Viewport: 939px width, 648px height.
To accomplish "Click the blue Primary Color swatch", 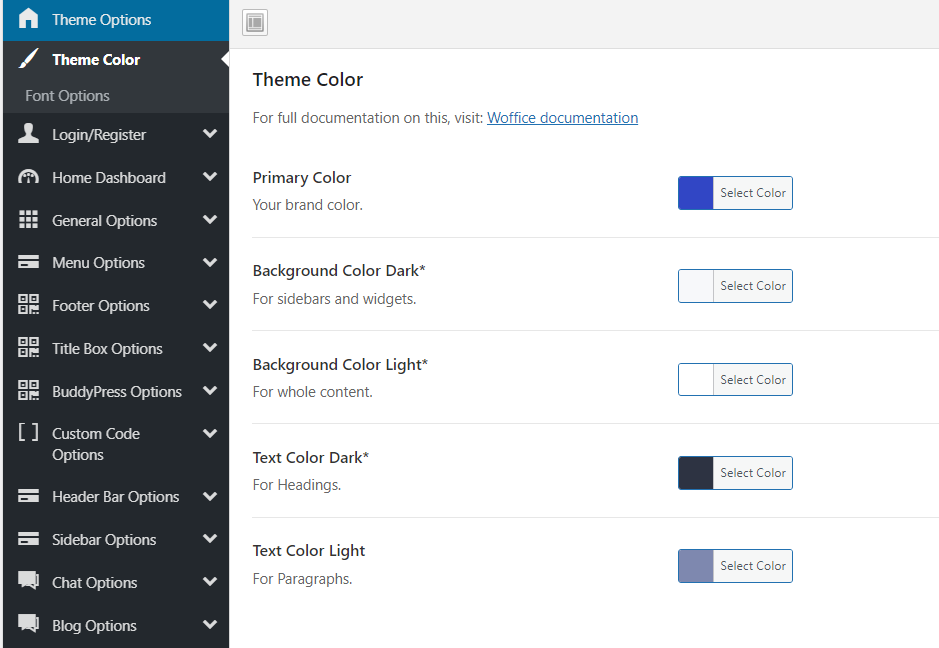I will click(x=696, y=193).
